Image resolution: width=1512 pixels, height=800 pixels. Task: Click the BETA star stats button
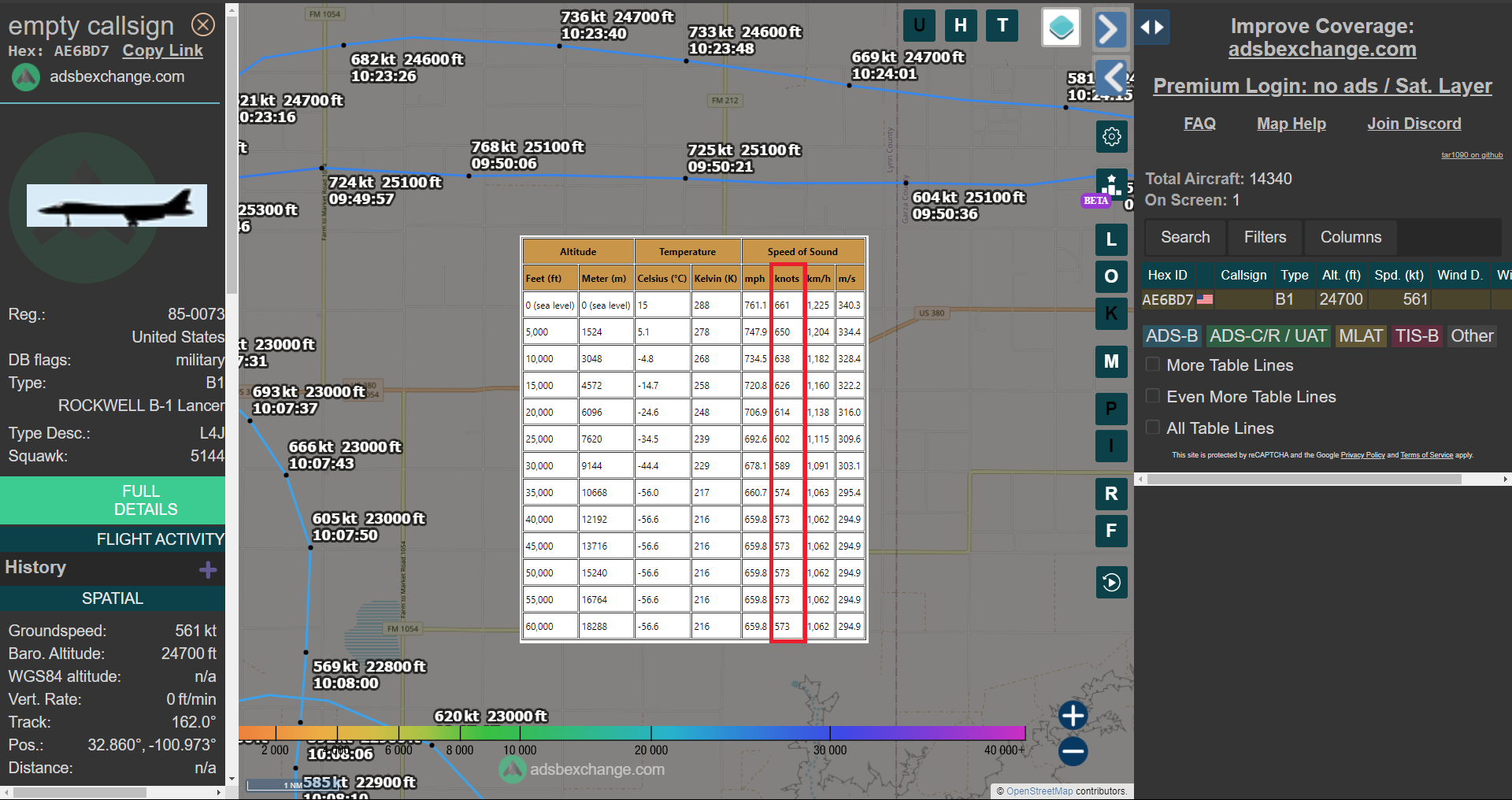click(1111, 186)
